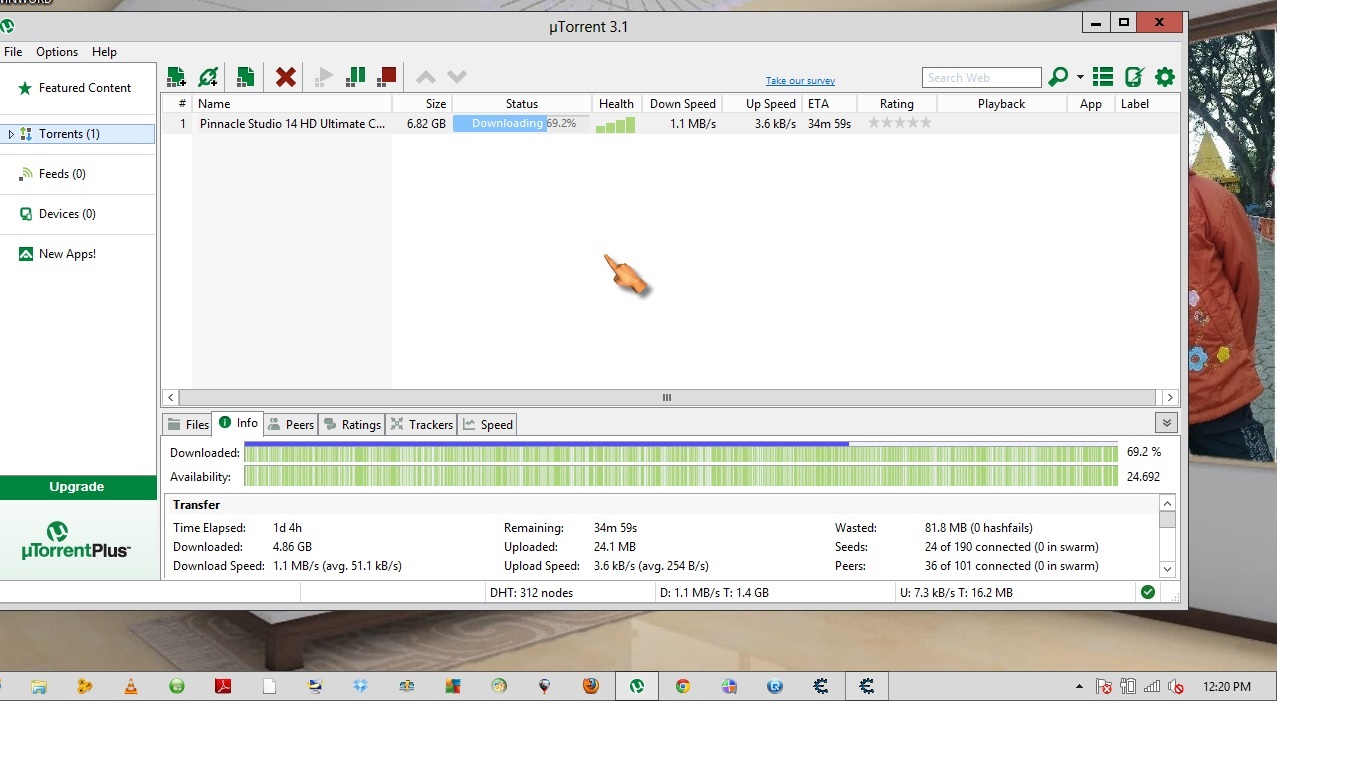Select Featured Content in the sidebar
This screenshot has width=1366, height=768.
click(x=78, y=88)
